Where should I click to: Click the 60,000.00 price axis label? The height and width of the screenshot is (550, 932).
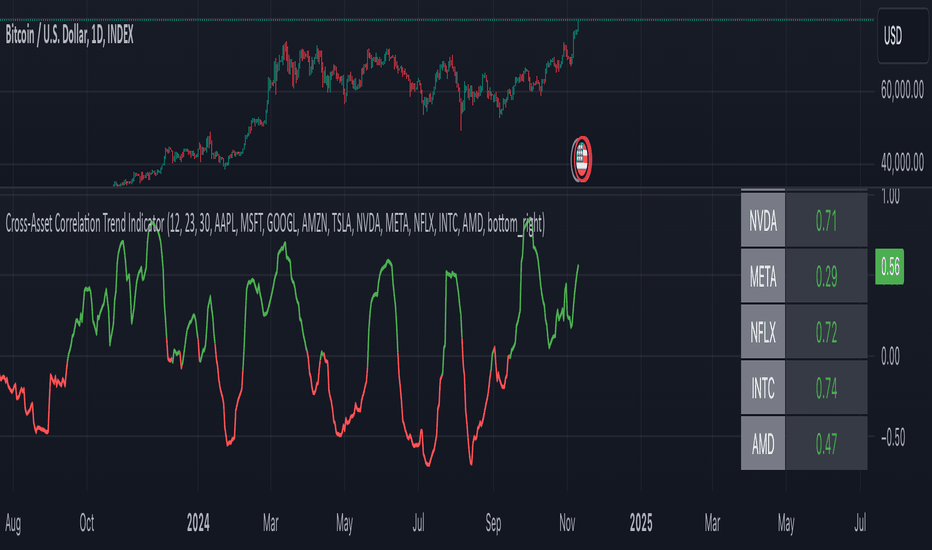pyautogui.click(x=900, y=92)
